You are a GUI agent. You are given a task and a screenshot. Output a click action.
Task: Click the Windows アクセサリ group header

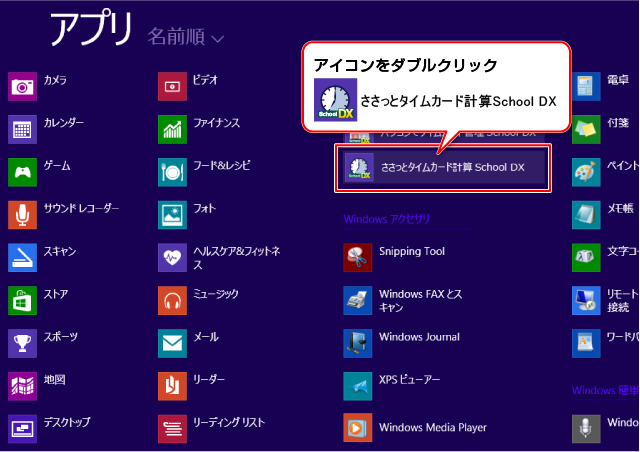387,219
